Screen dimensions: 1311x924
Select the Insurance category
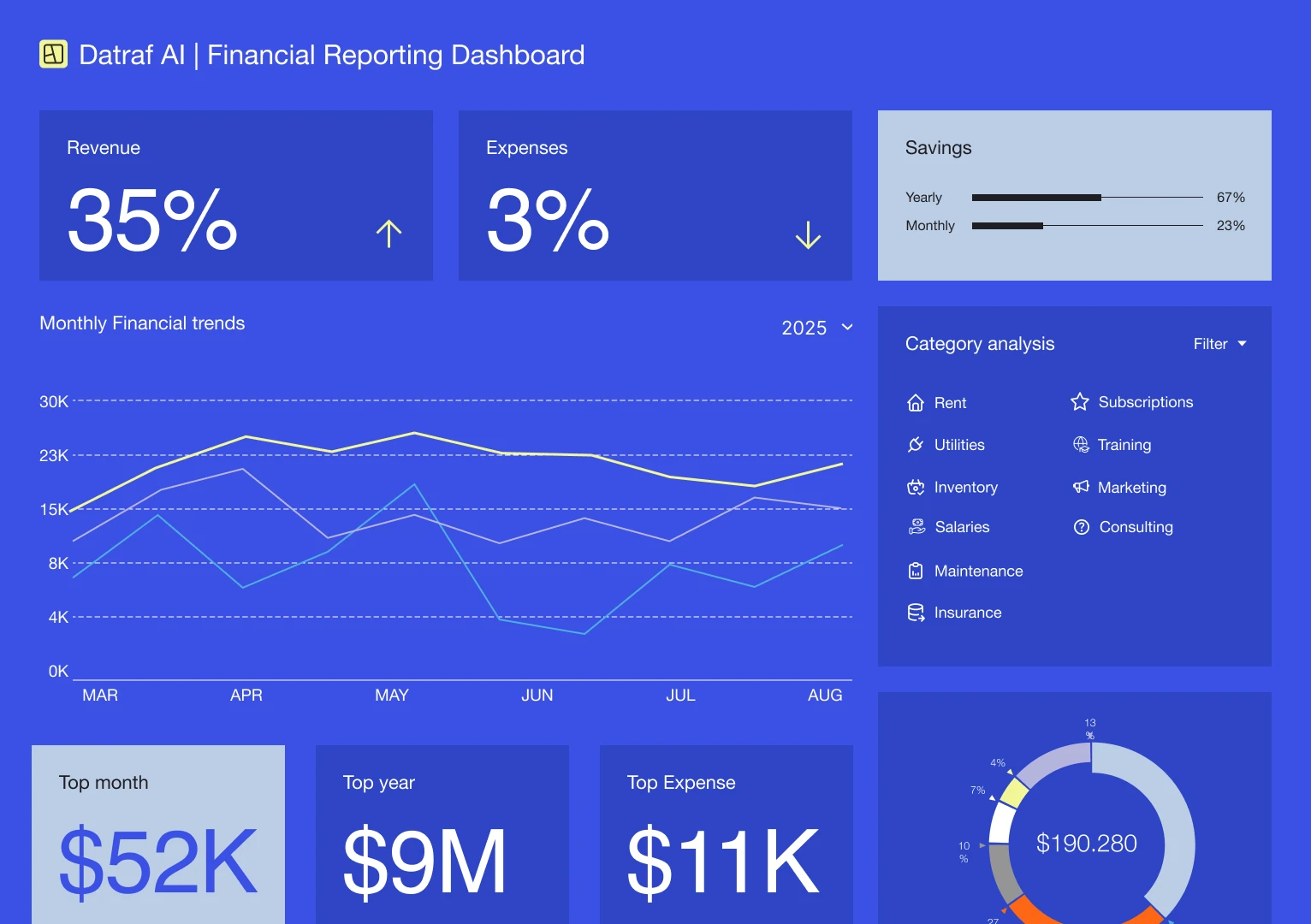[954, 613]
